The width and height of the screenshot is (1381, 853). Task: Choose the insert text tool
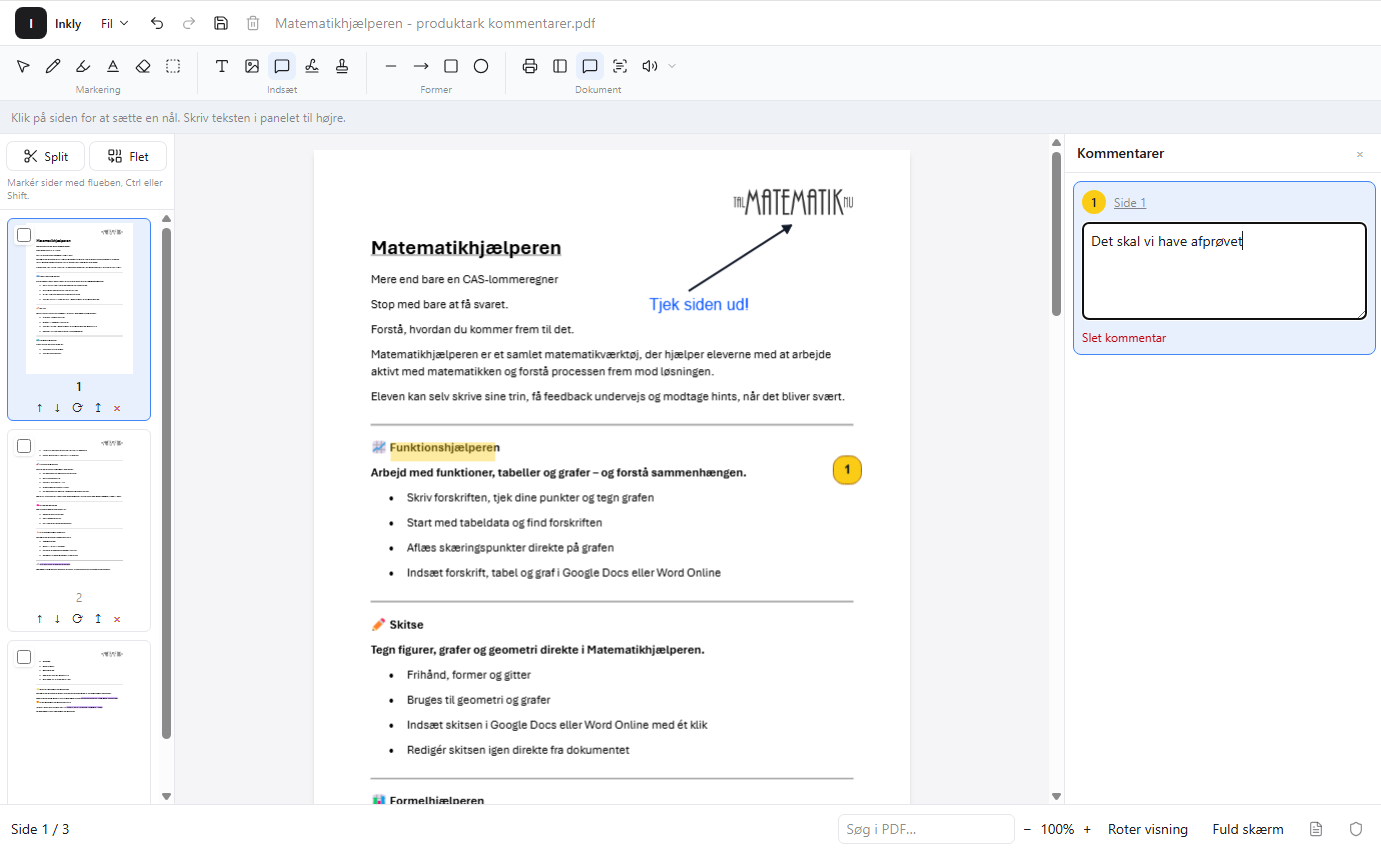(222, 66)
